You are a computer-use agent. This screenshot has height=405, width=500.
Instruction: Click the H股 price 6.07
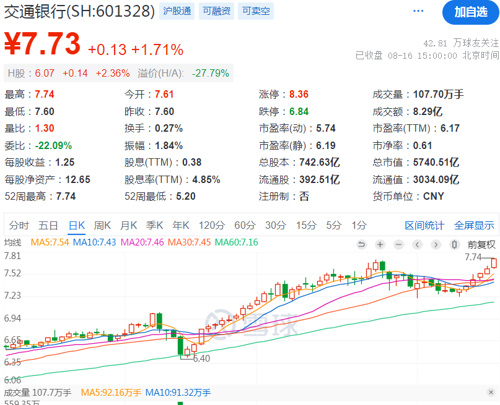point(45,73)
